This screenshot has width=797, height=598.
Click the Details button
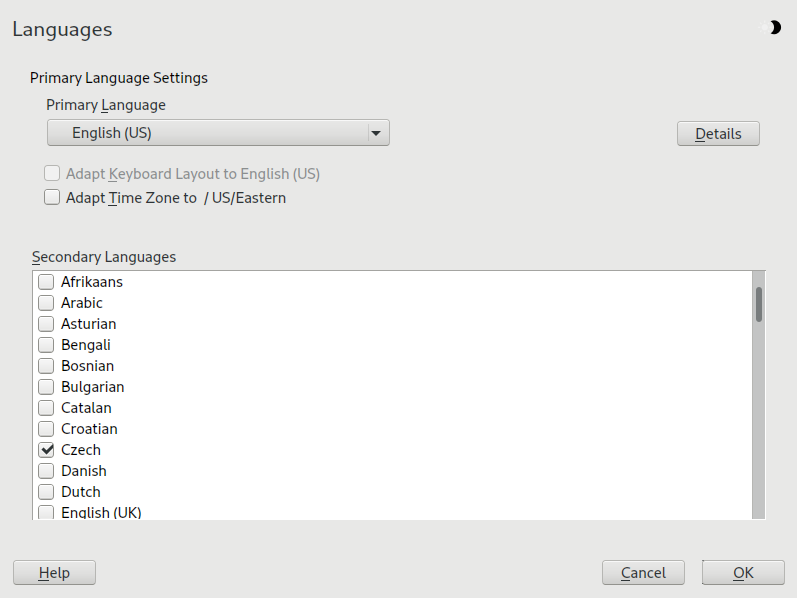click(718, 134)
